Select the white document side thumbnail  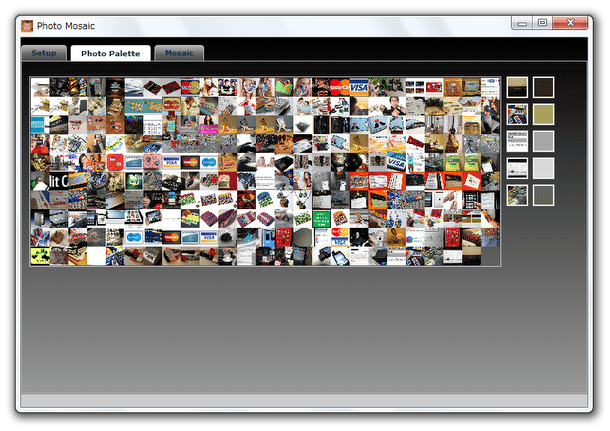tap(517, 141)
